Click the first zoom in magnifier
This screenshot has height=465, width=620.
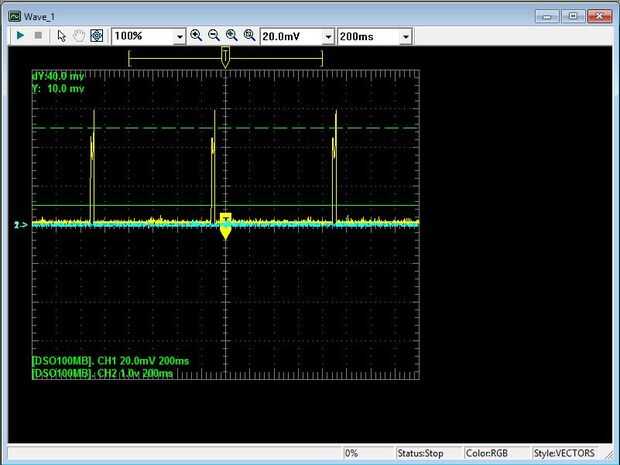196,35
